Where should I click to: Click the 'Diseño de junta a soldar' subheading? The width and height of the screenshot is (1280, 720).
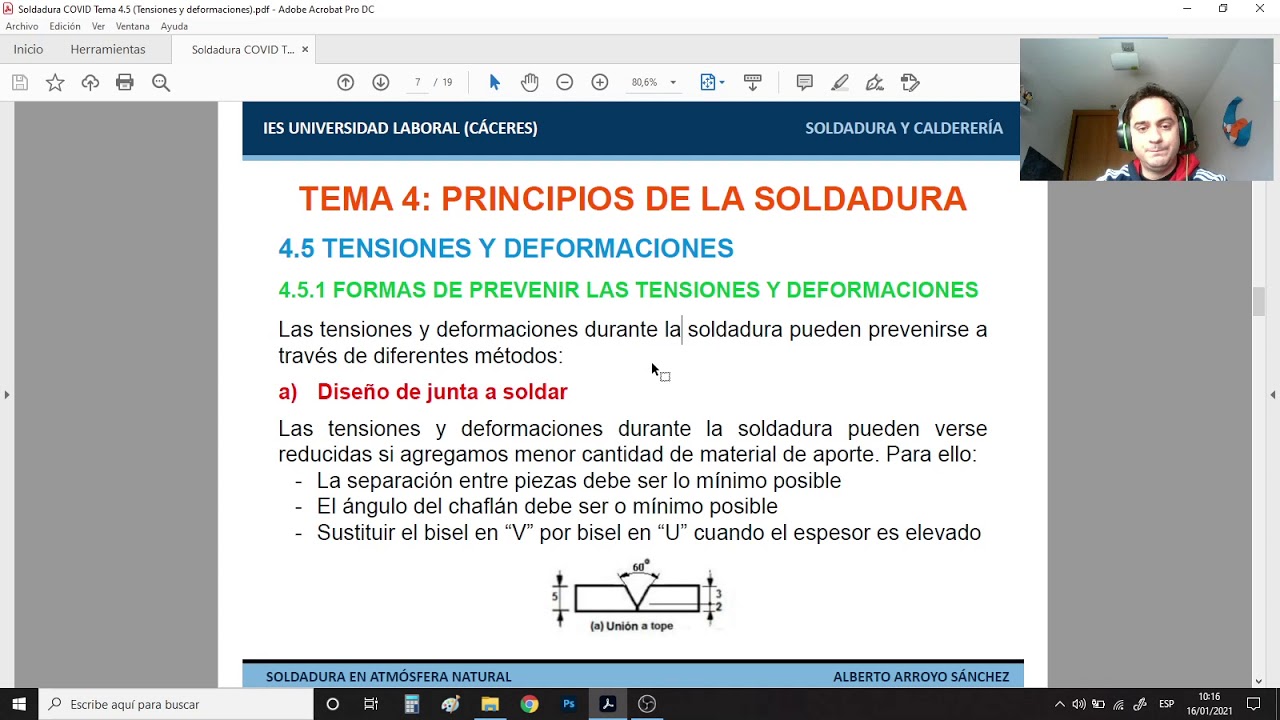coord(442,392)
